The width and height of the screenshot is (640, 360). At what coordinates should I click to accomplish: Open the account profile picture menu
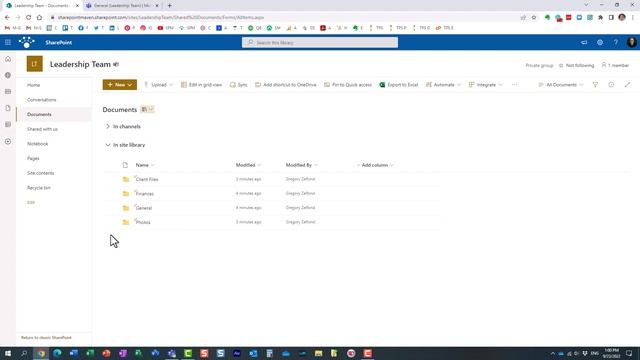click(x=631, y=42)
